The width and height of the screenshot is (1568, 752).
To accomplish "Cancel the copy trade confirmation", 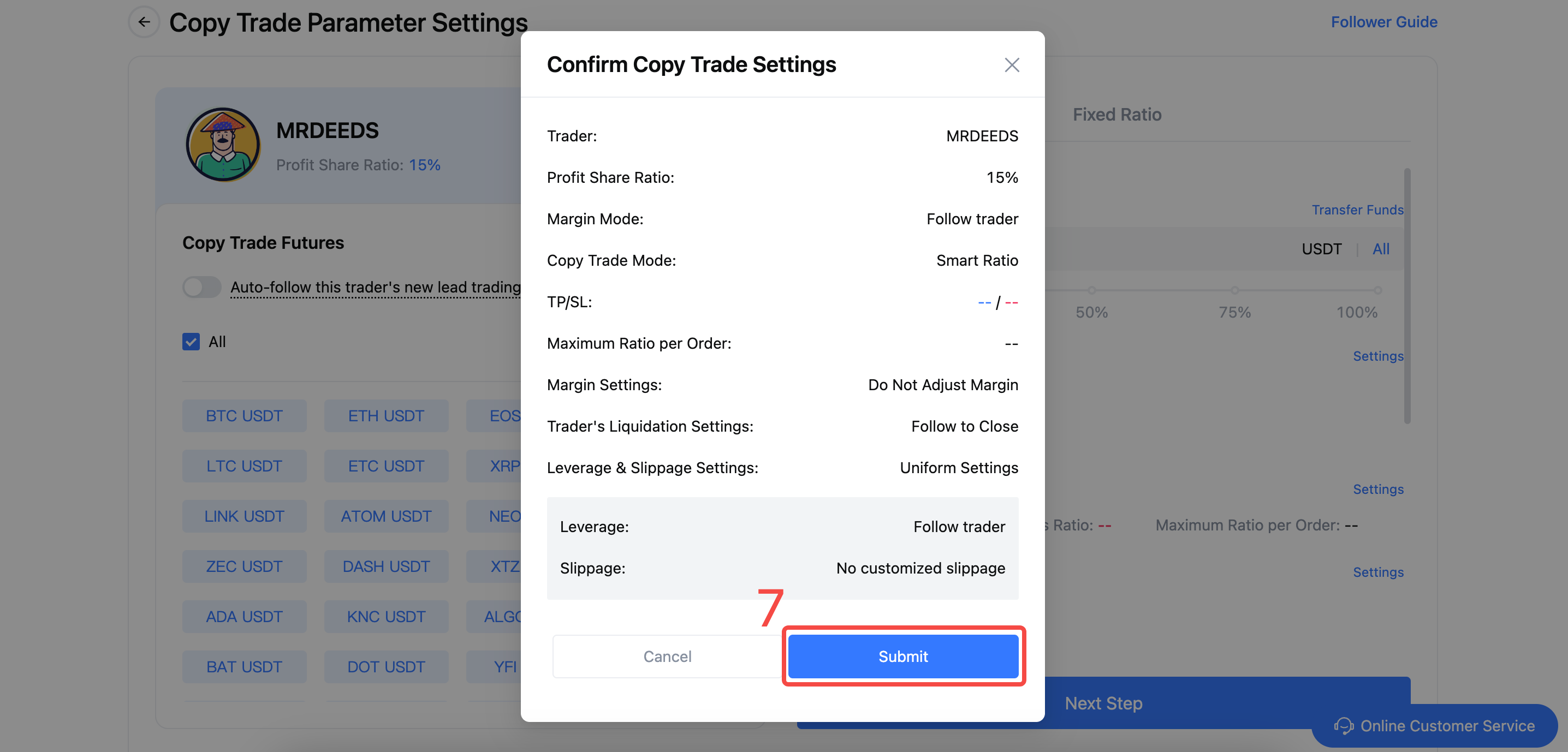I will pos(667,656).
